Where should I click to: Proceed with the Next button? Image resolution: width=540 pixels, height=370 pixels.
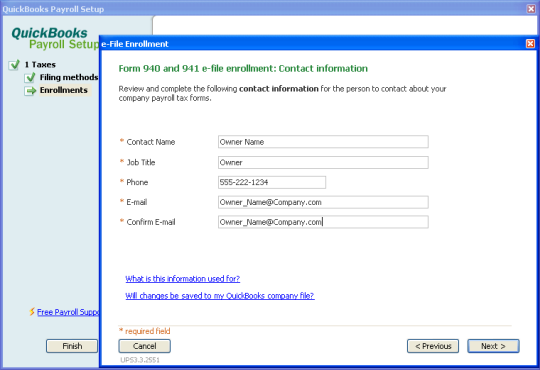[493, 346]
